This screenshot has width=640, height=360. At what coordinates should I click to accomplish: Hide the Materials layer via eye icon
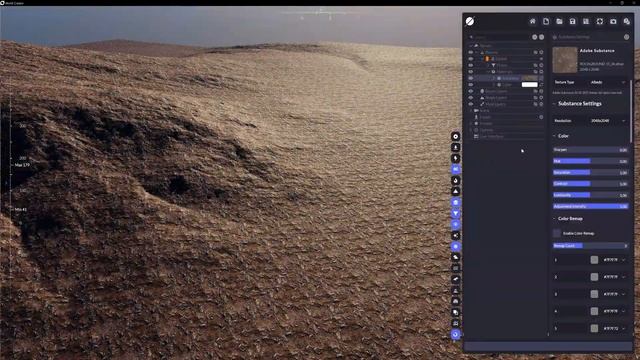[471, 71]
